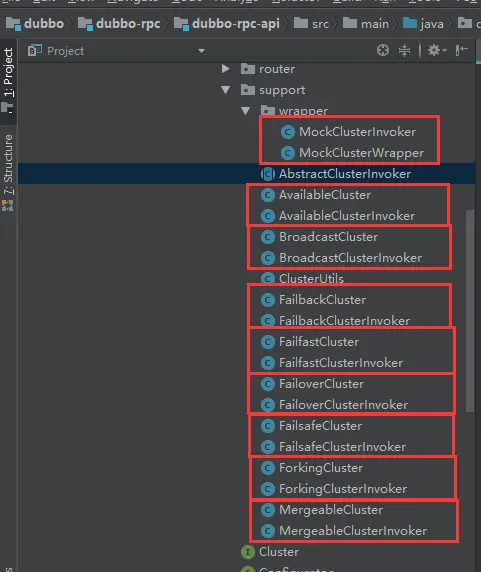Click the Hide panel icon
The height and width of the screenshot is (572, 481).
pos(461,50)
